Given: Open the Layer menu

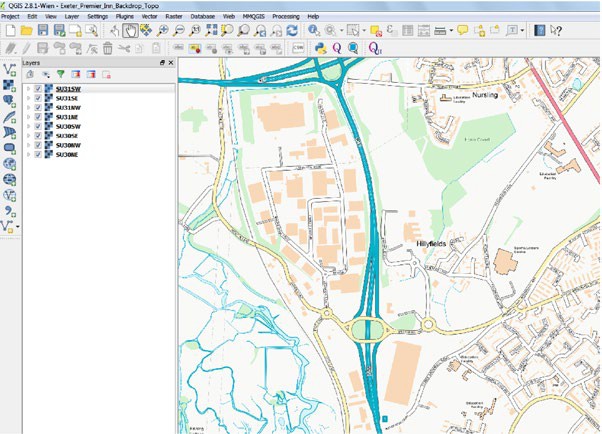Looking at the screenshot, I should coord(71,17).
